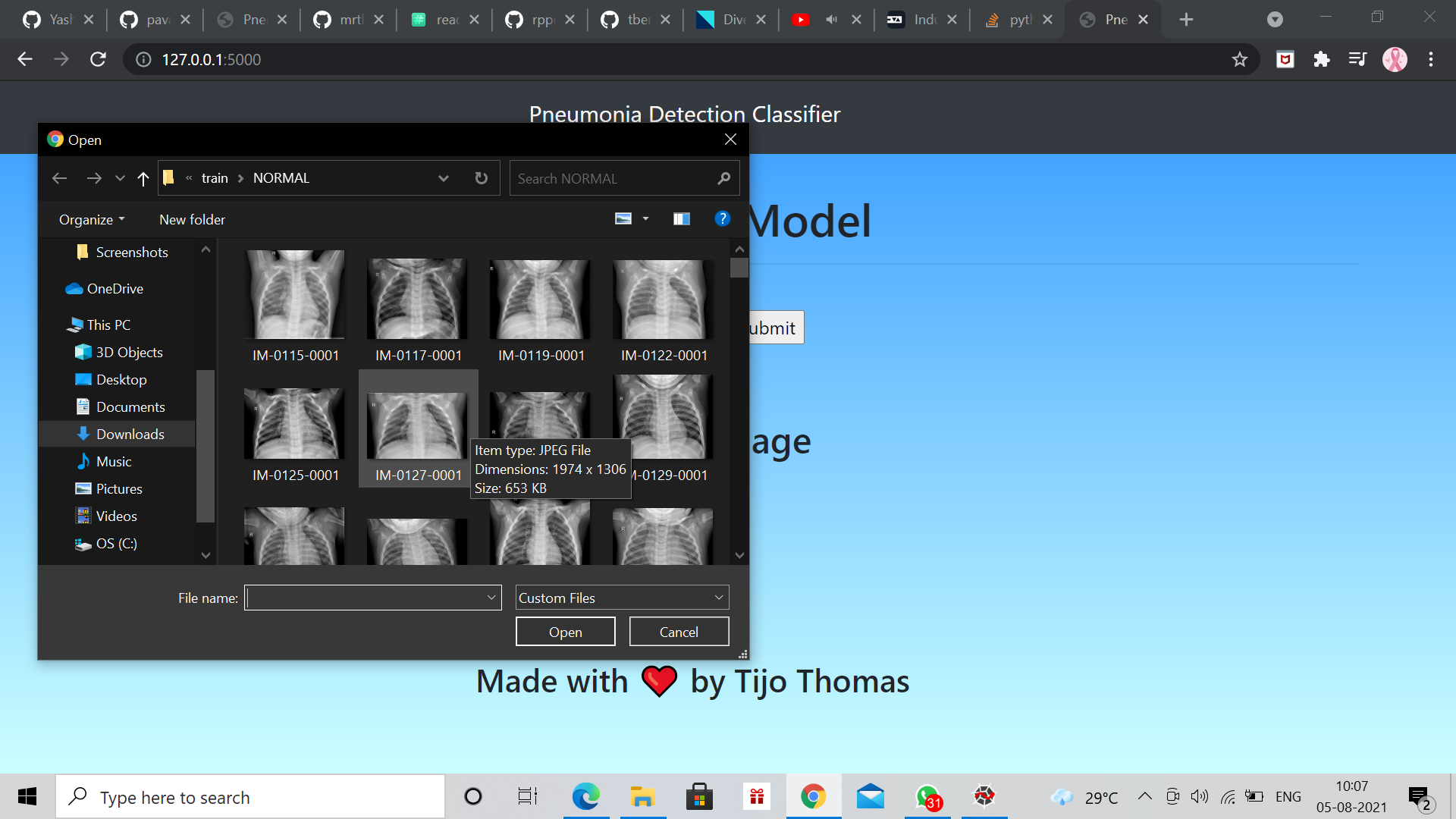Click the Open button
The width and height of the screenshot is (1456, 819).
[x=565, y=632]
